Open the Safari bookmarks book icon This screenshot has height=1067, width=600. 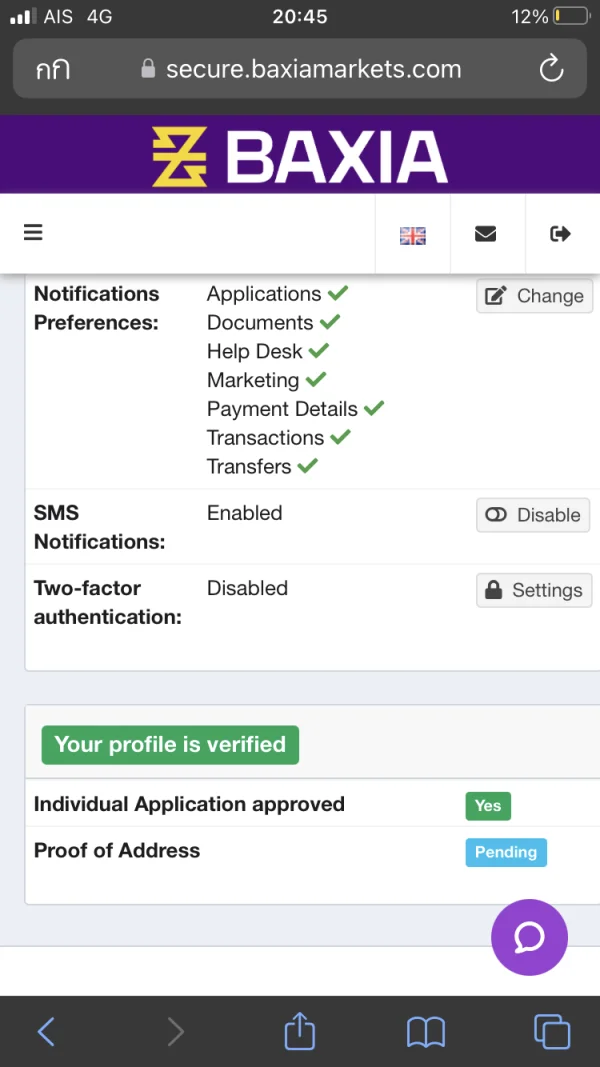pyautogui.click(x=426, y=1031)
